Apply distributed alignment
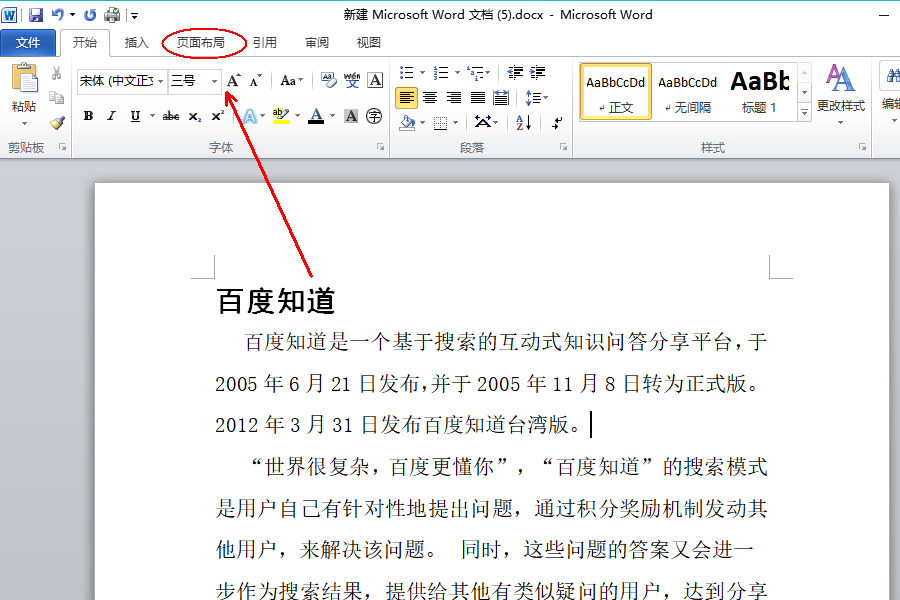This screenshot has height=600, width=900. click(x=501, y=98)
